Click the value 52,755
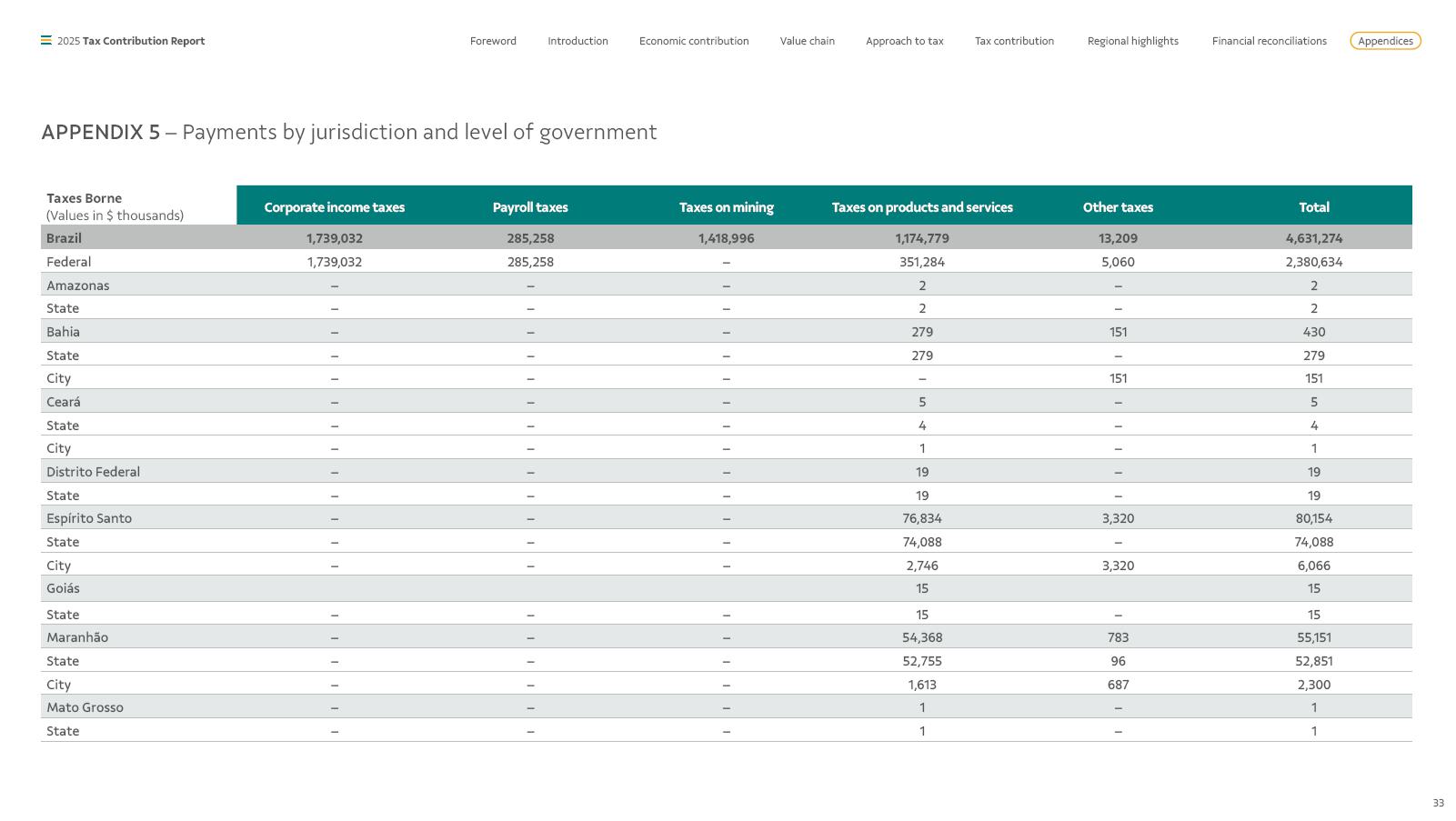1456x821 pixels. (x=922, y=661)
